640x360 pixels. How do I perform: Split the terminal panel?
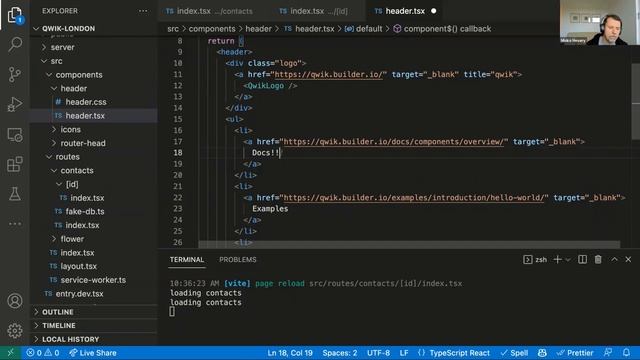click(x=582, y=260)
